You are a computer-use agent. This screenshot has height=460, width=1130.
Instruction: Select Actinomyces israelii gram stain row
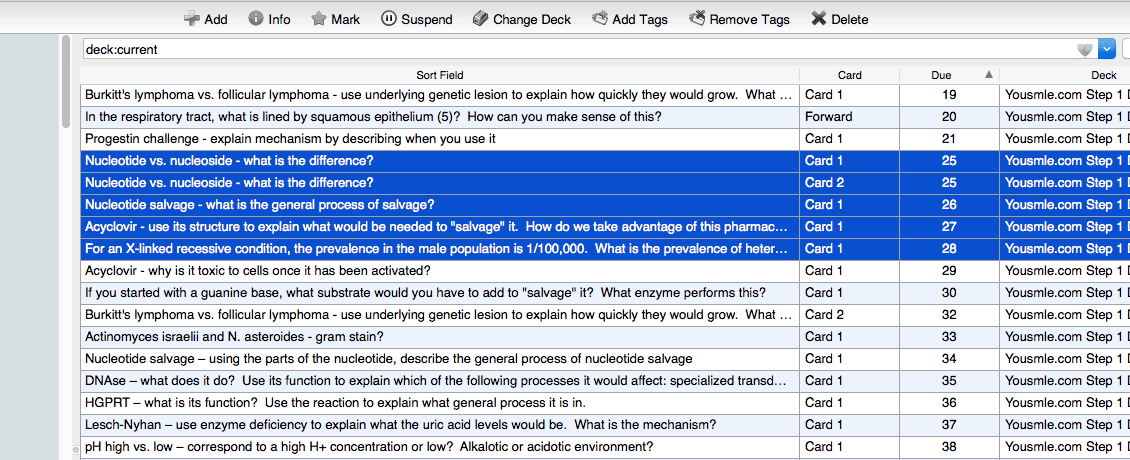(x=605, y=337)
